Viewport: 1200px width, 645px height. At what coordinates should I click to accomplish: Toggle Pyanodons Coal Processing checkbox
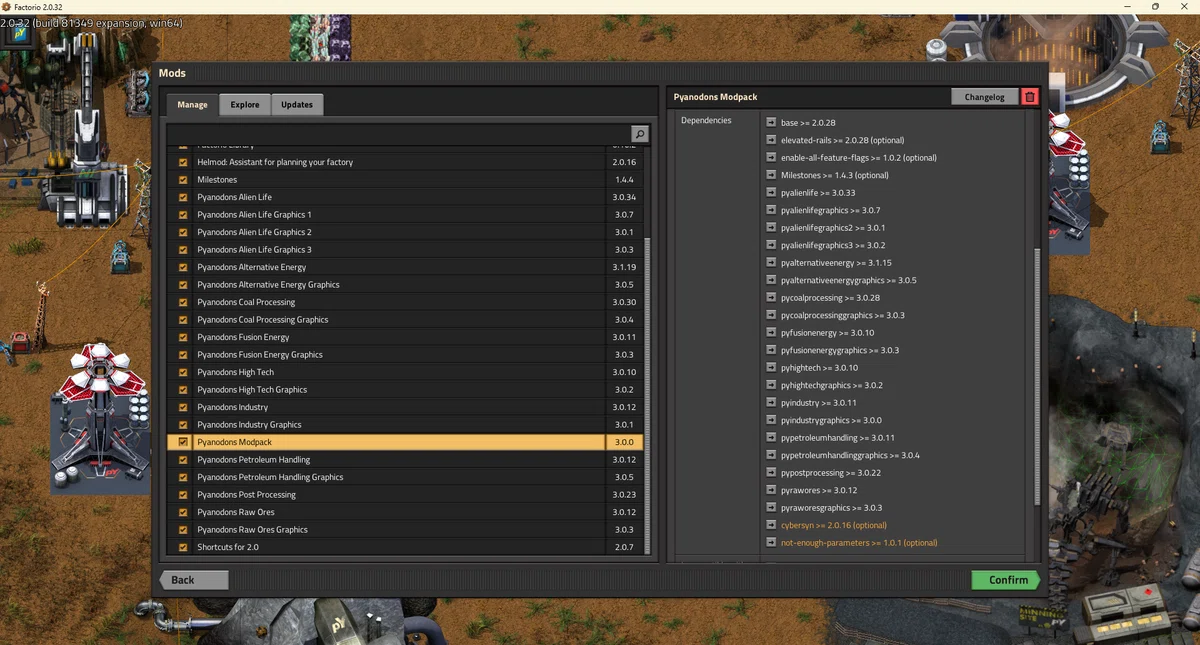click(183, 302)
